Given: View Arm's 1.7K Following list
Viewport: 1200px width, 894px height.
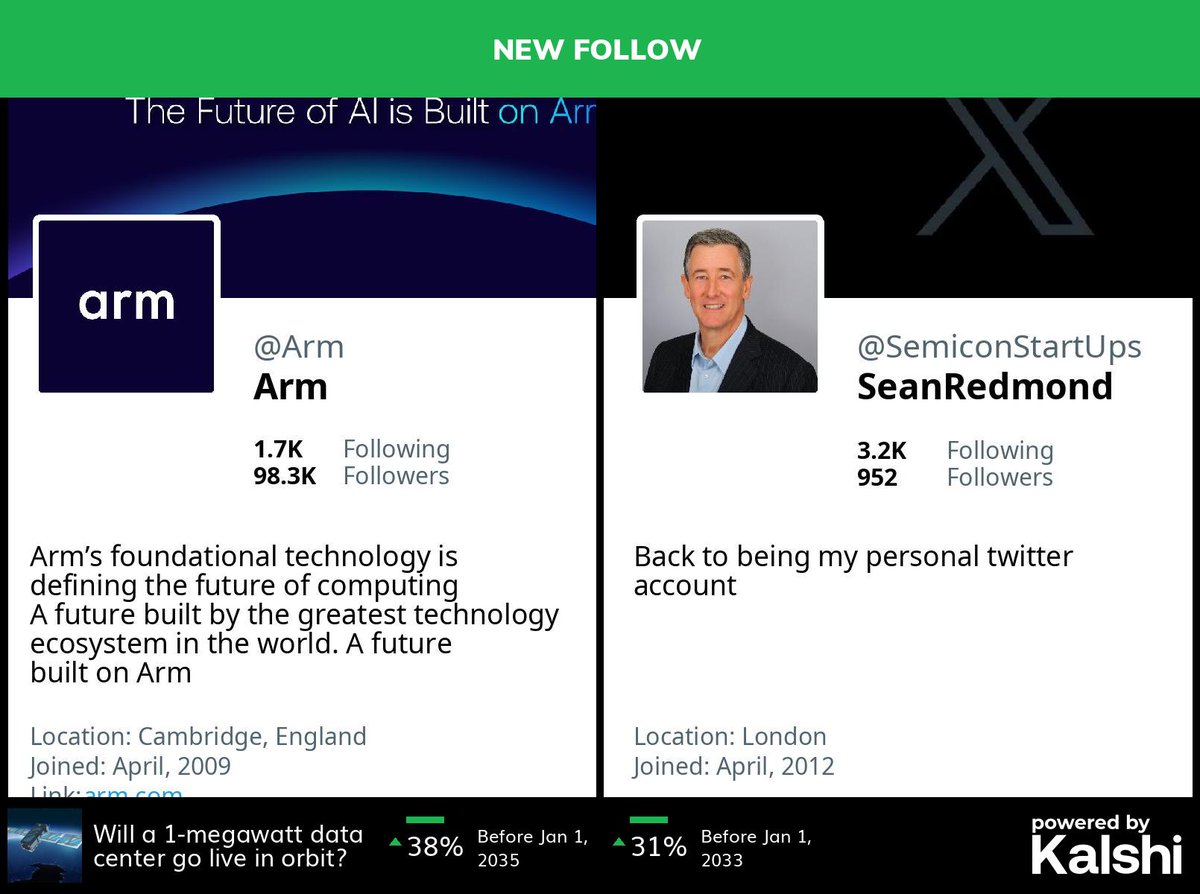Looking at the screenshot, I should pos(351,449).
